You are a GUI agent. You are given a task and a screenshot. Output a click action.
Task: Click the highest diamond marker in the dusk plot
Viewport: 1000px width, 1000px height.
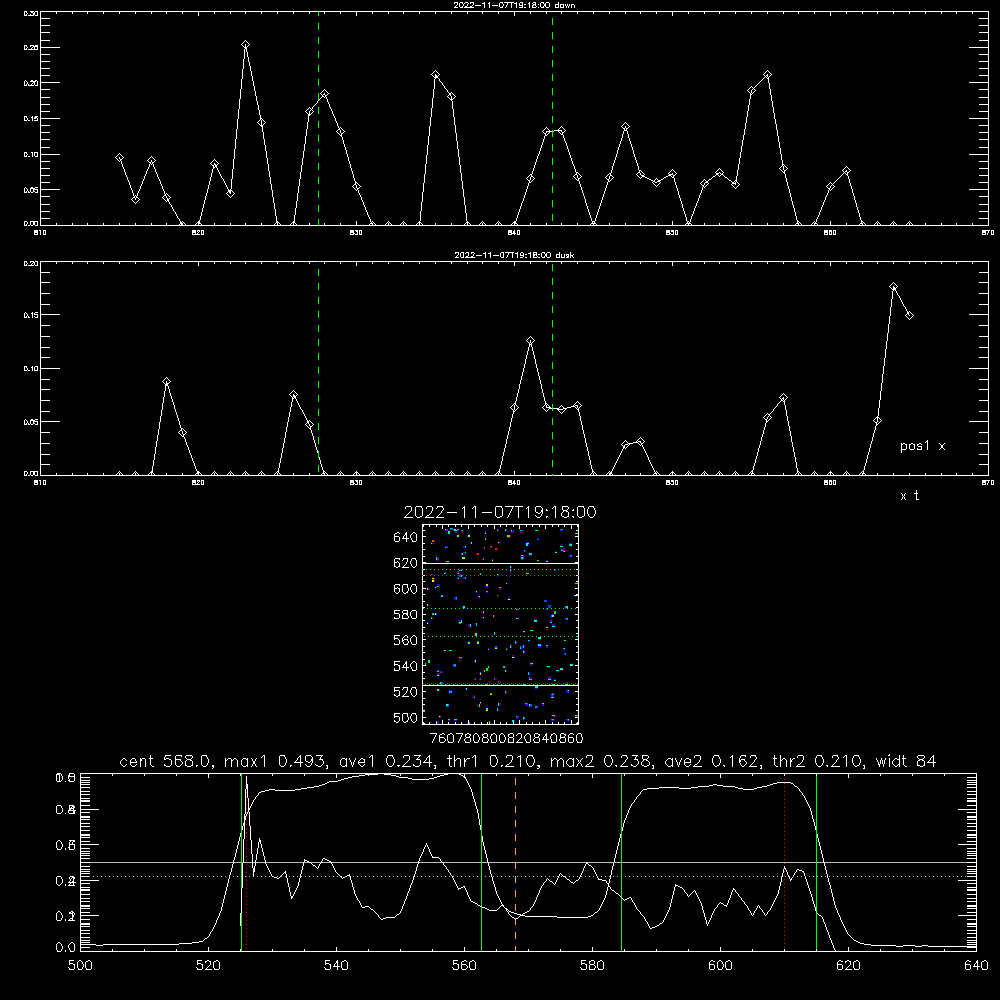893,287
